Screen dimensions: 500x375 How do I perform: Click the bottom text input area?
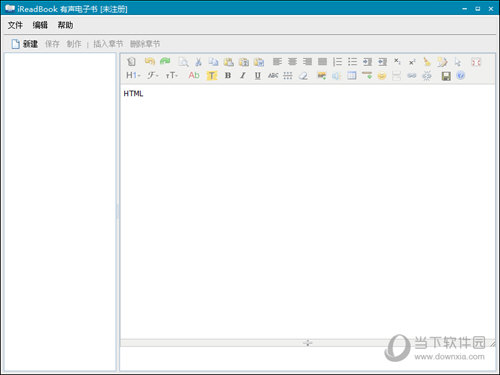coord(307,358)
